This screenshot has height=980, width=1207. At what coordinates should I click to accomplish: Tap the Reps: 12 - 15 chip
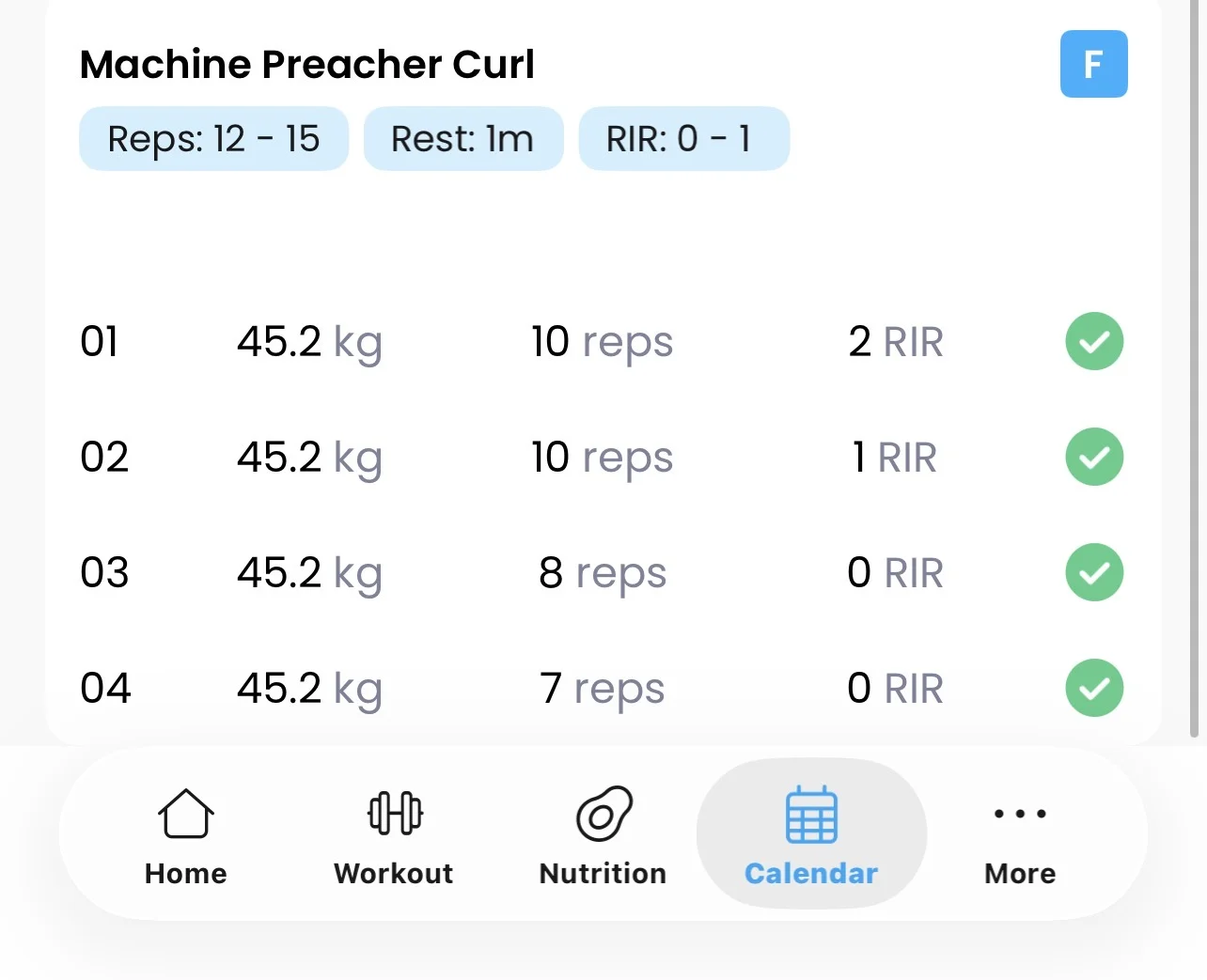click(213, 139)
